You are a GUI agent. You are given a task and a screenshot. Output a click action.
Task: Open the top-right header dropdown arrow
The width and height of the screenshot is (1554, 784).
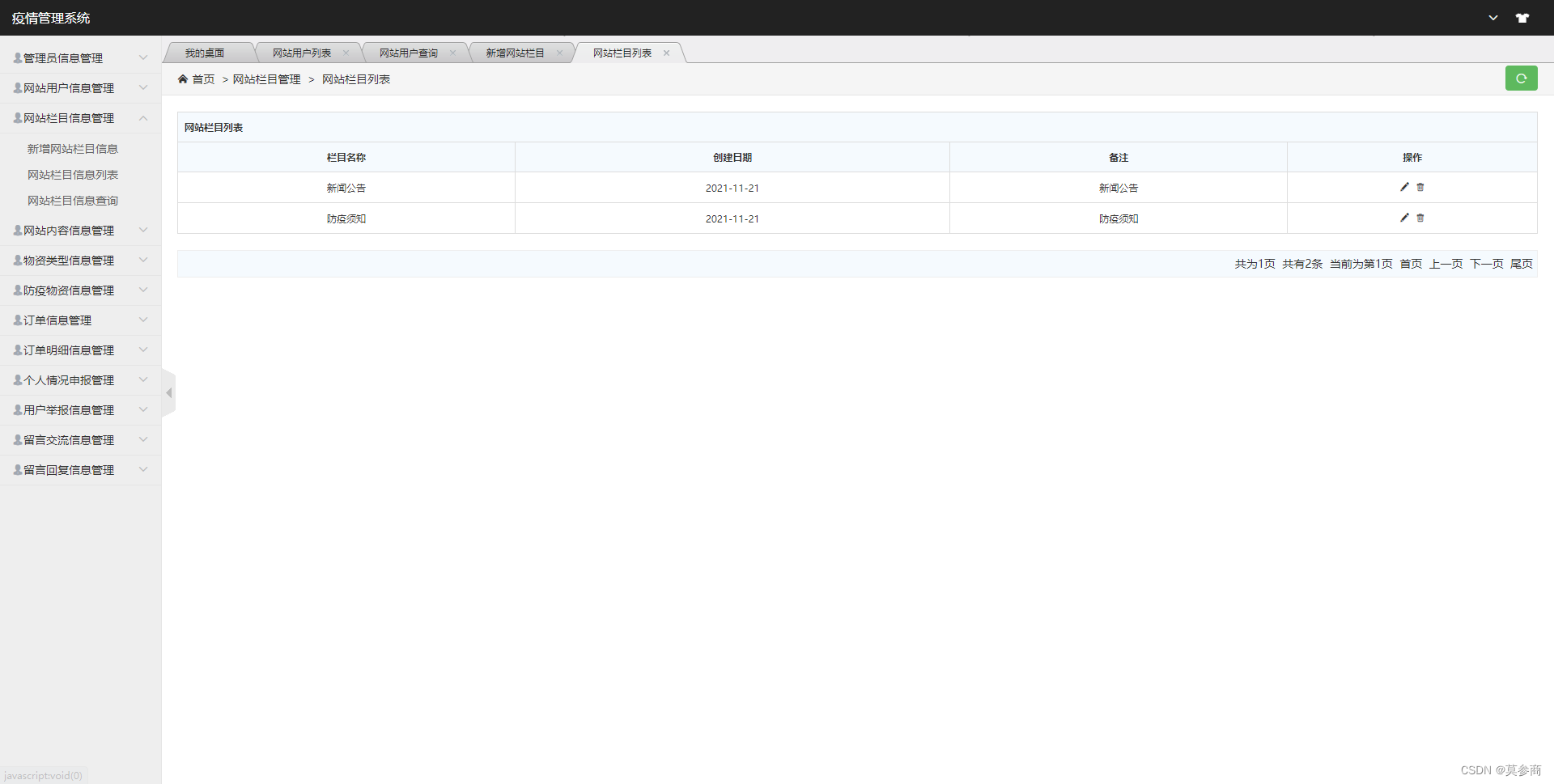(1493, 18)
